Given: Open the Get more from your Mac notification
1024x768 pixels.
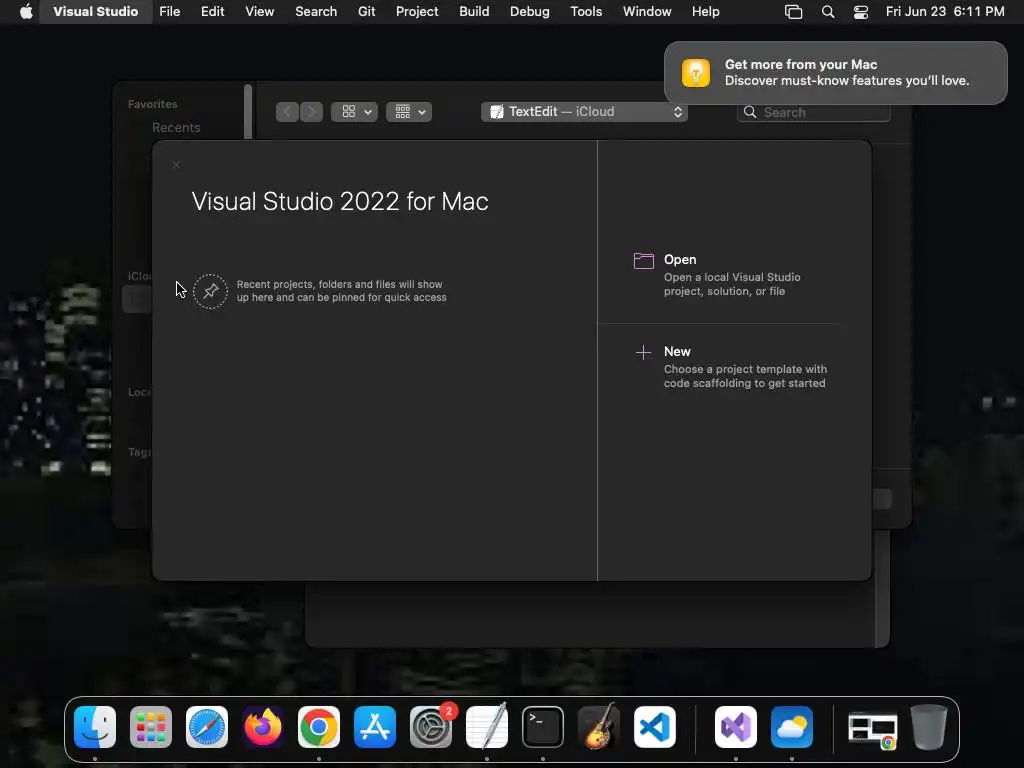Looking at the screenshot, I should [x=835, y=72].
